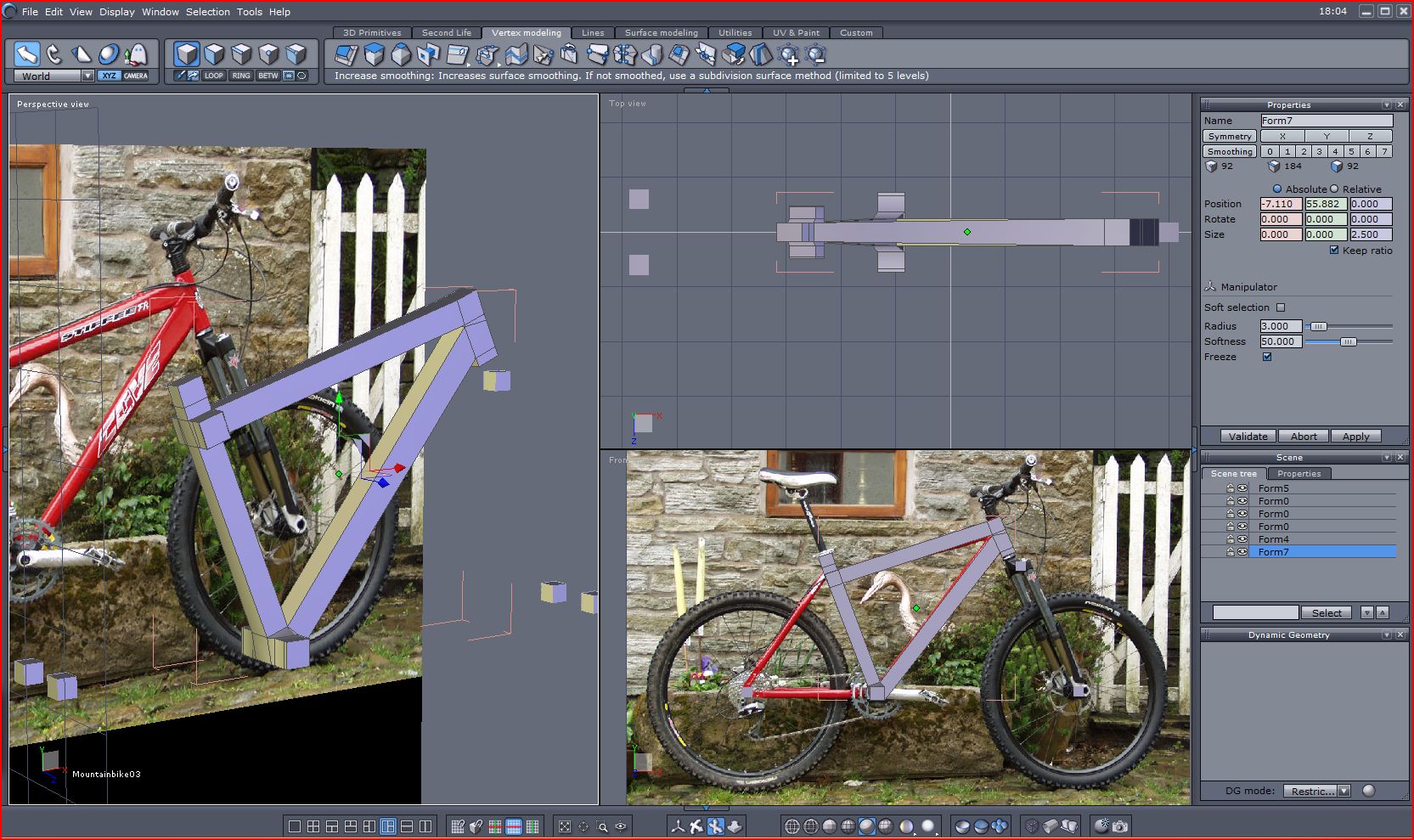Open the Scene panel menu arrow
The height and width of the screenshot is (840, 1414).
(x=1387, y=458)
